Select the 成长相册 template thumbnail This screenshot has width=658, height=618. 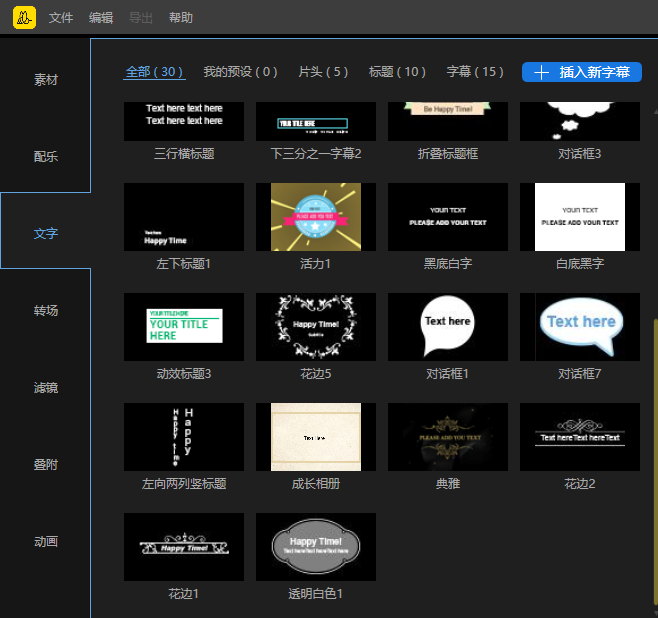click(316, 437)
